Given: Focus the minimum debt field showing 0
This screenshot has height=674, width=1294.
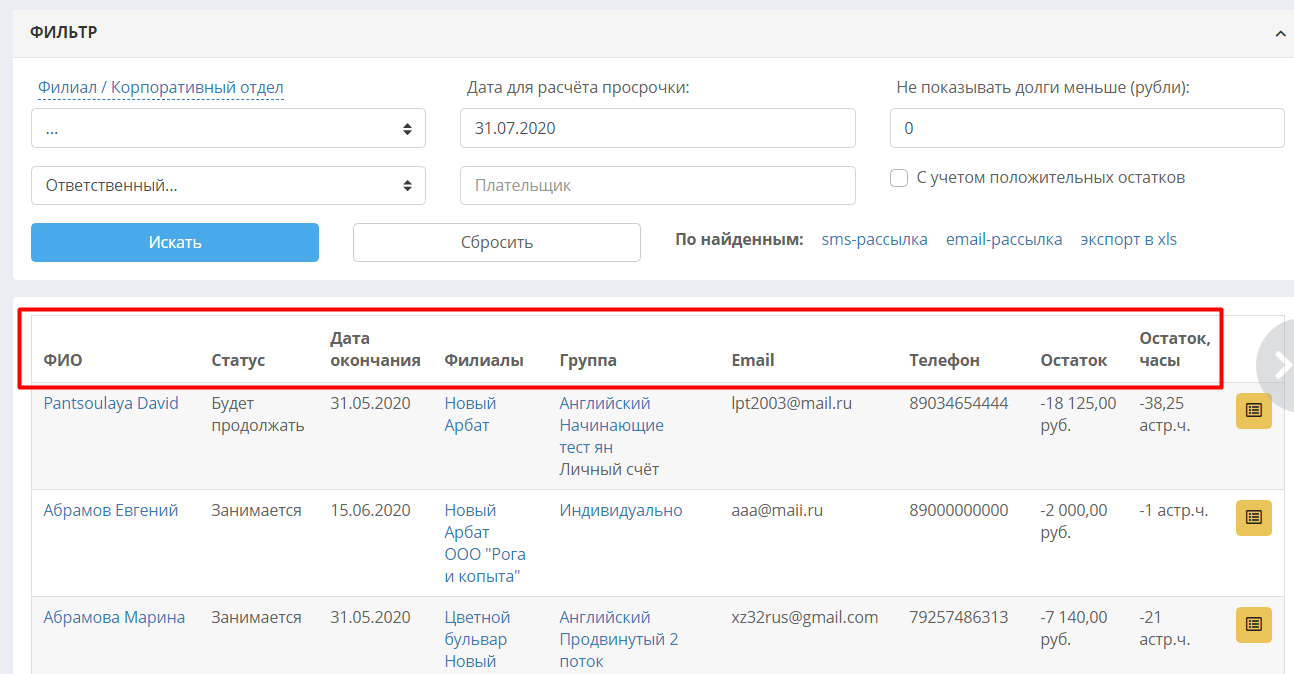Looking at the screenshot, I should 1087,128.
